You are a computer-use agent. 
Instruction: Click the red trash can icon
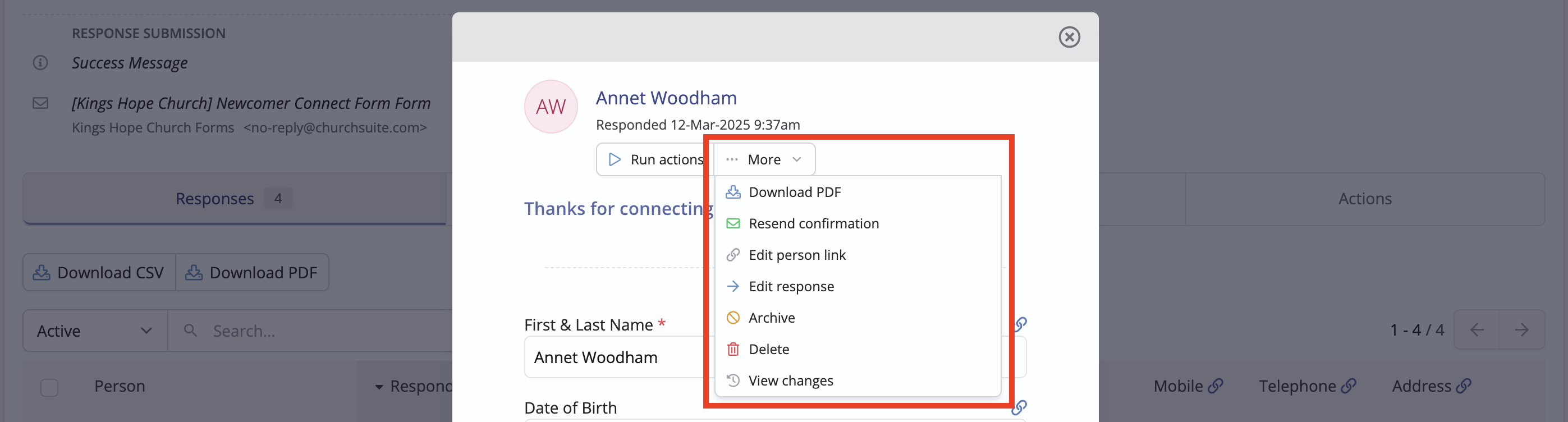pyautogui.click(x=733, y=350)
